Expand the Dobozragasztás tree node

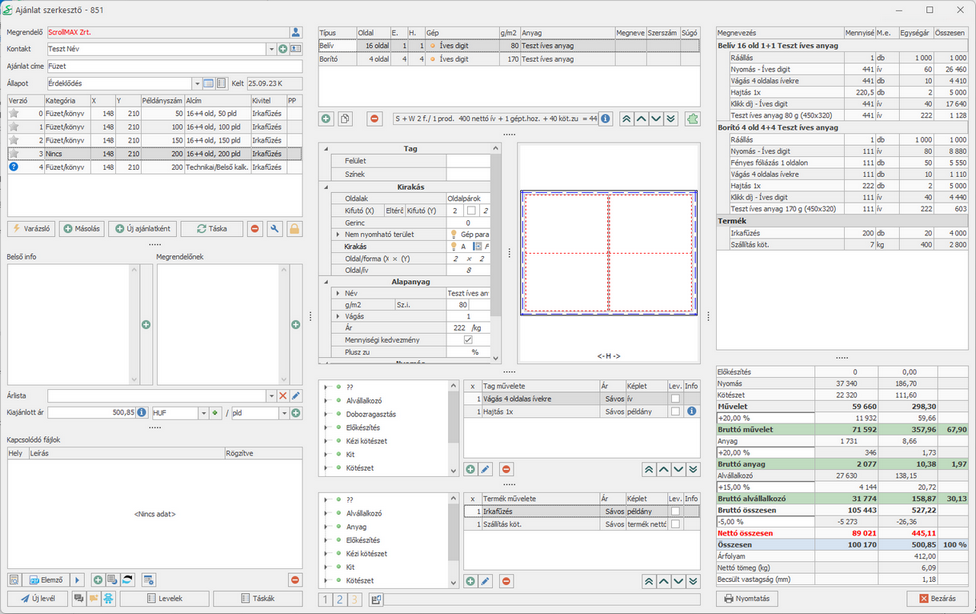[325, 412]
